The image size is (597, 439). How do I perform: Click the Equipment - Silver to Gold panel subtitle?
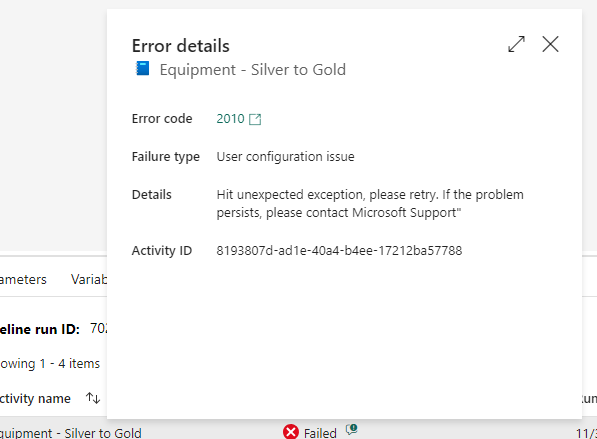coord(253,70)
